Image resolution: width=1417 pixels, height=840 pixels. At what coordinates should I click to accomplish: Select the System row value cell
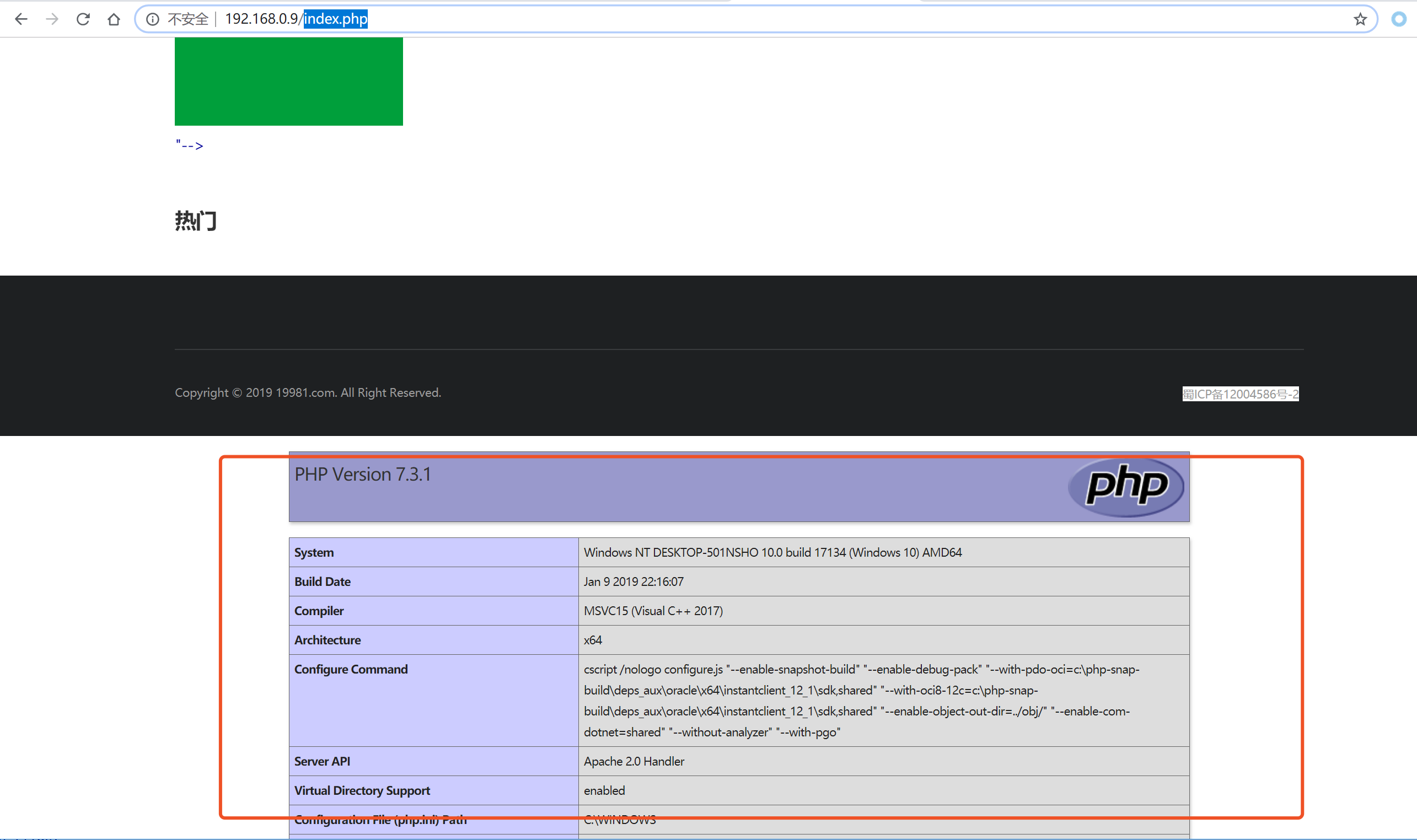[x=772, y=552]
